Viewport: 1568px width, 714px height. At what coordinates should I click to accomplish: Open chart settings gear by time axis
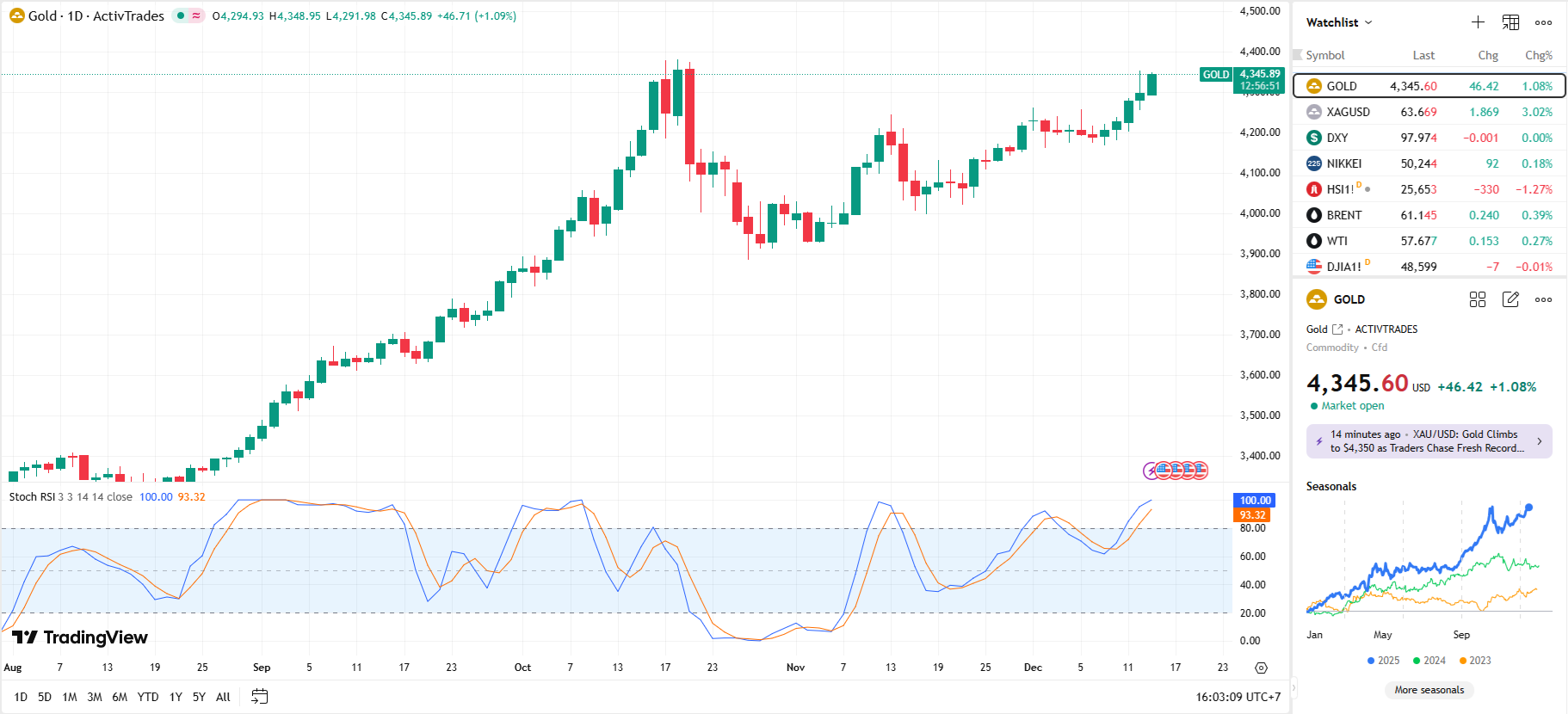click(1261, 668)
